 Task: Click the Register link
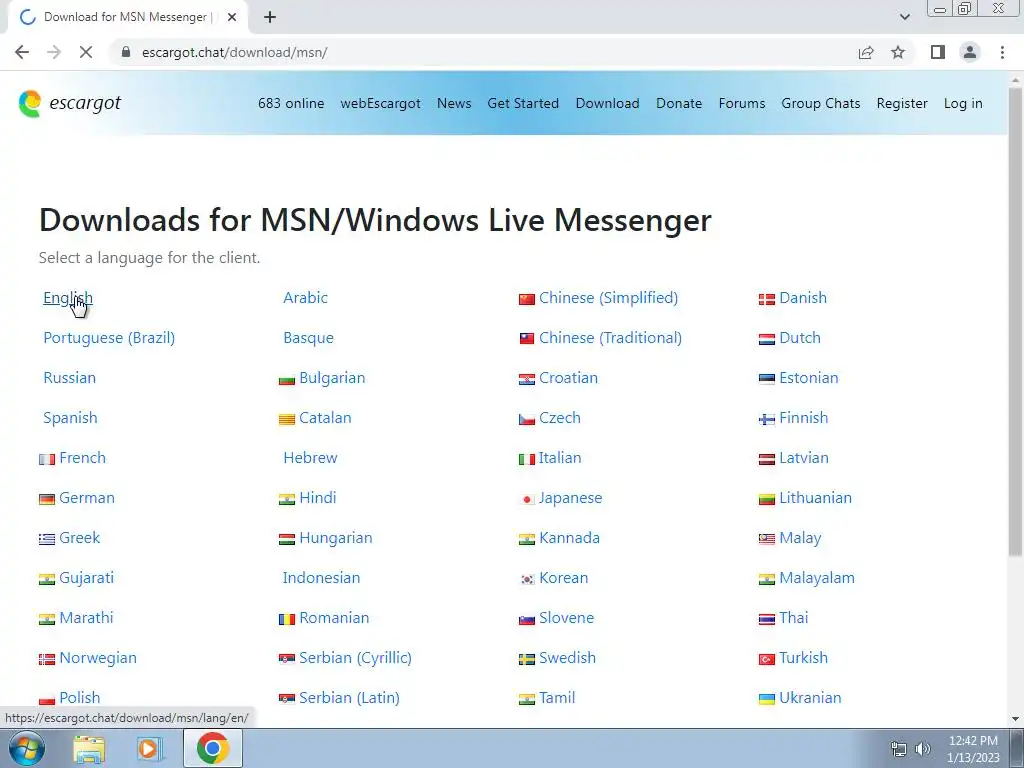(x=902, y=103)
